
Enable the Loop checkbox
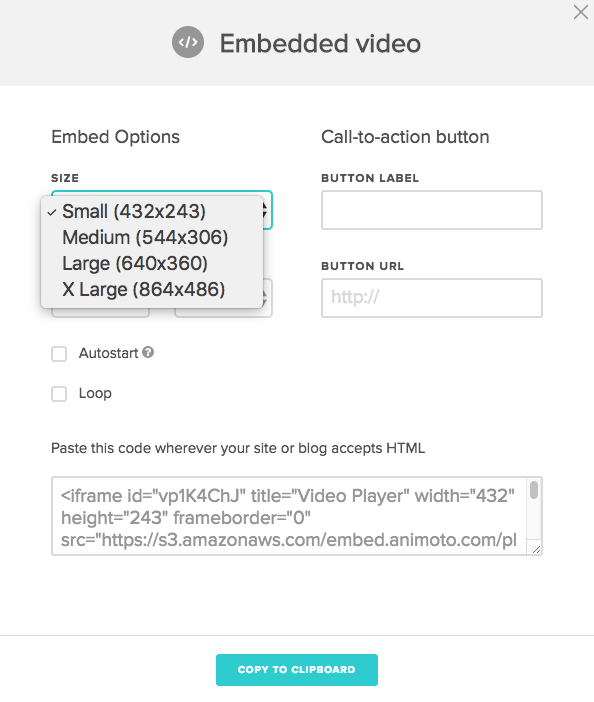pyautogui.click(x=59, y=394)
